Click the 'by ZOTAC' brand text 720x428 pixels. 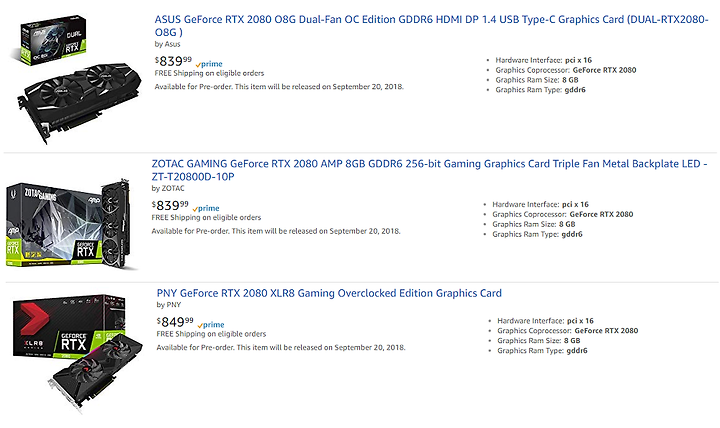point(168,188)
